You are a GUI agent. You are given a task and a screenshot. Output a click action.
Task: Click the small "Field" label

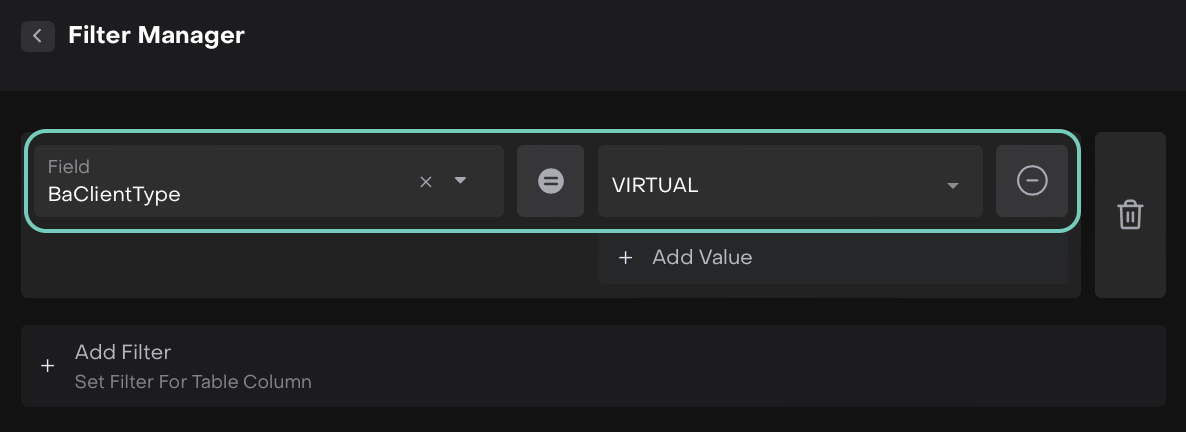click(x=69, y=167)
